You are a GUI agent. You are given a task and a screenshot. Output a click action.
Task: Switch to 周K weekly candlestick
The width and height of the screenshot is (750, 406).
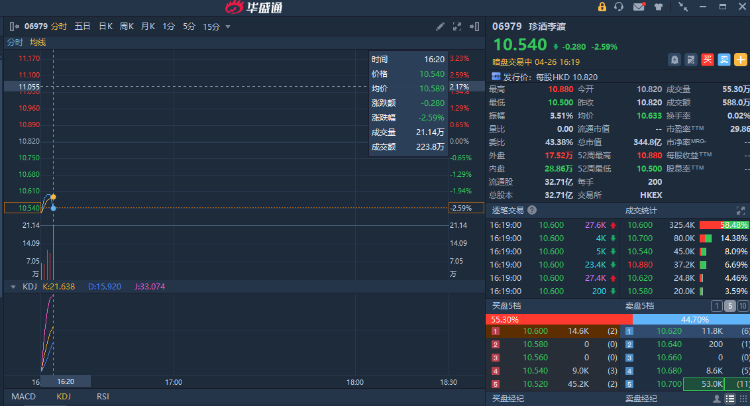click(x=127, y=26)
